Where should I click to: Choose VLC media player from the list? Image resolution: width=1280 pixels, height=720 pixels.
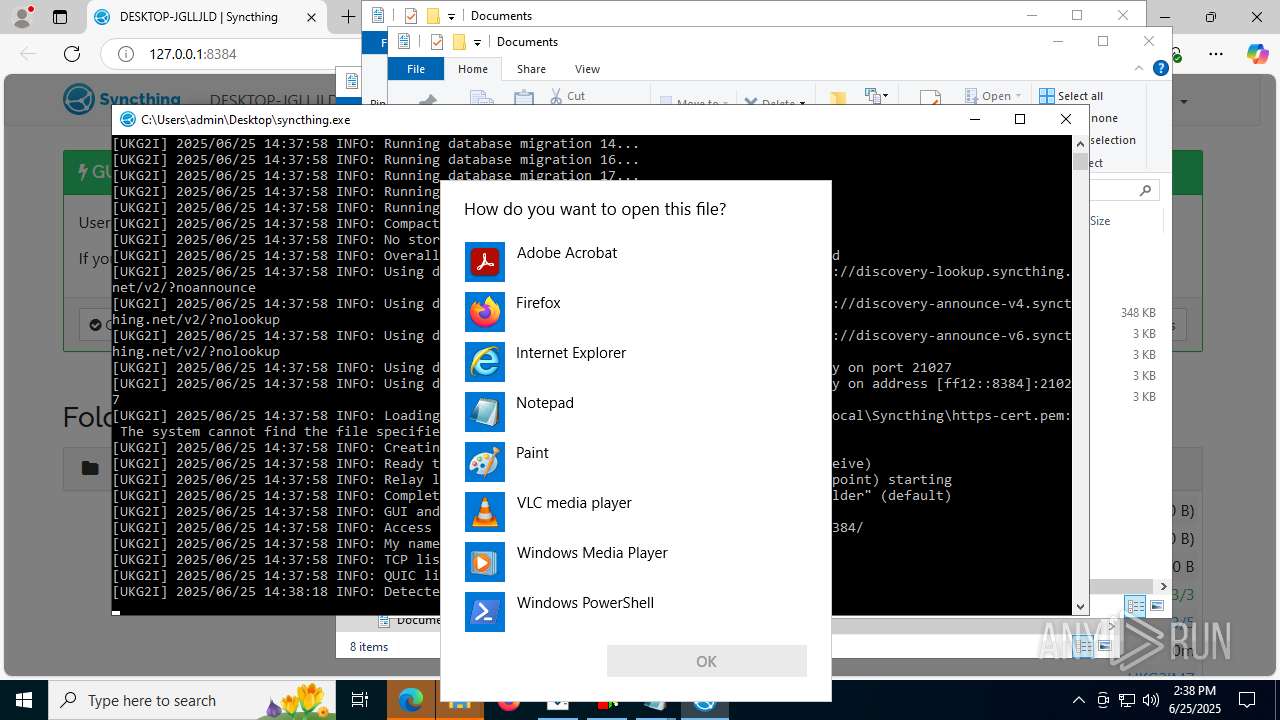(635, 512)
